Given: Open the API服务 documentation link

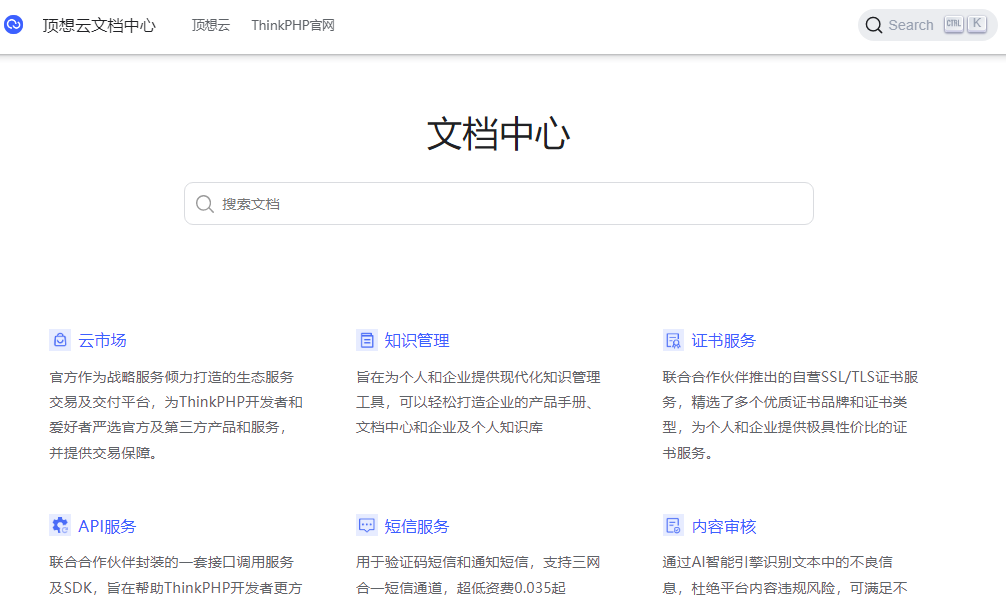Looking at the screenshot, I should pyautogui.click(x=105, y=525).
